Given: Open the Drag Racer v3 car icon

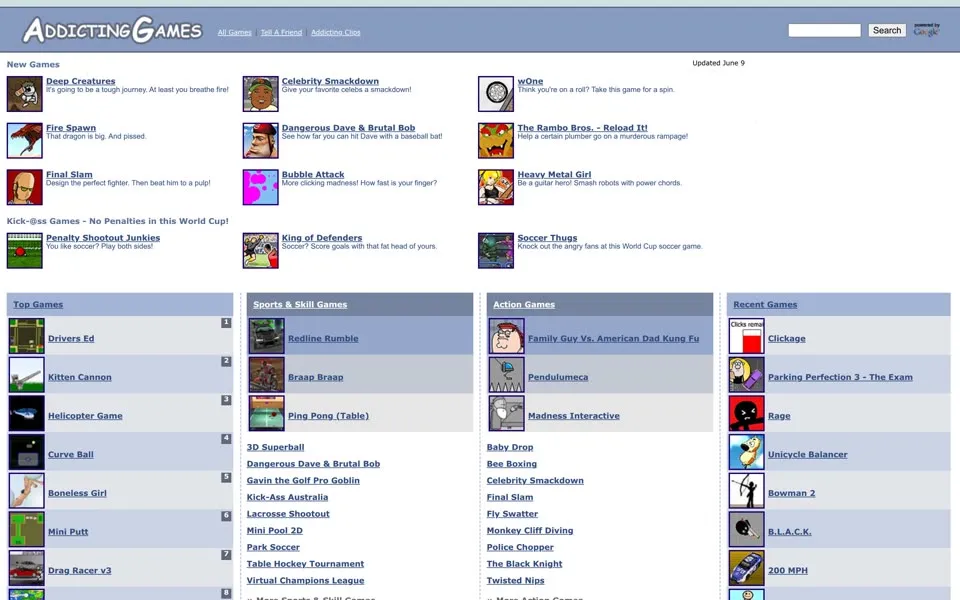Looking at the screenshot, I should coord(26,568).
